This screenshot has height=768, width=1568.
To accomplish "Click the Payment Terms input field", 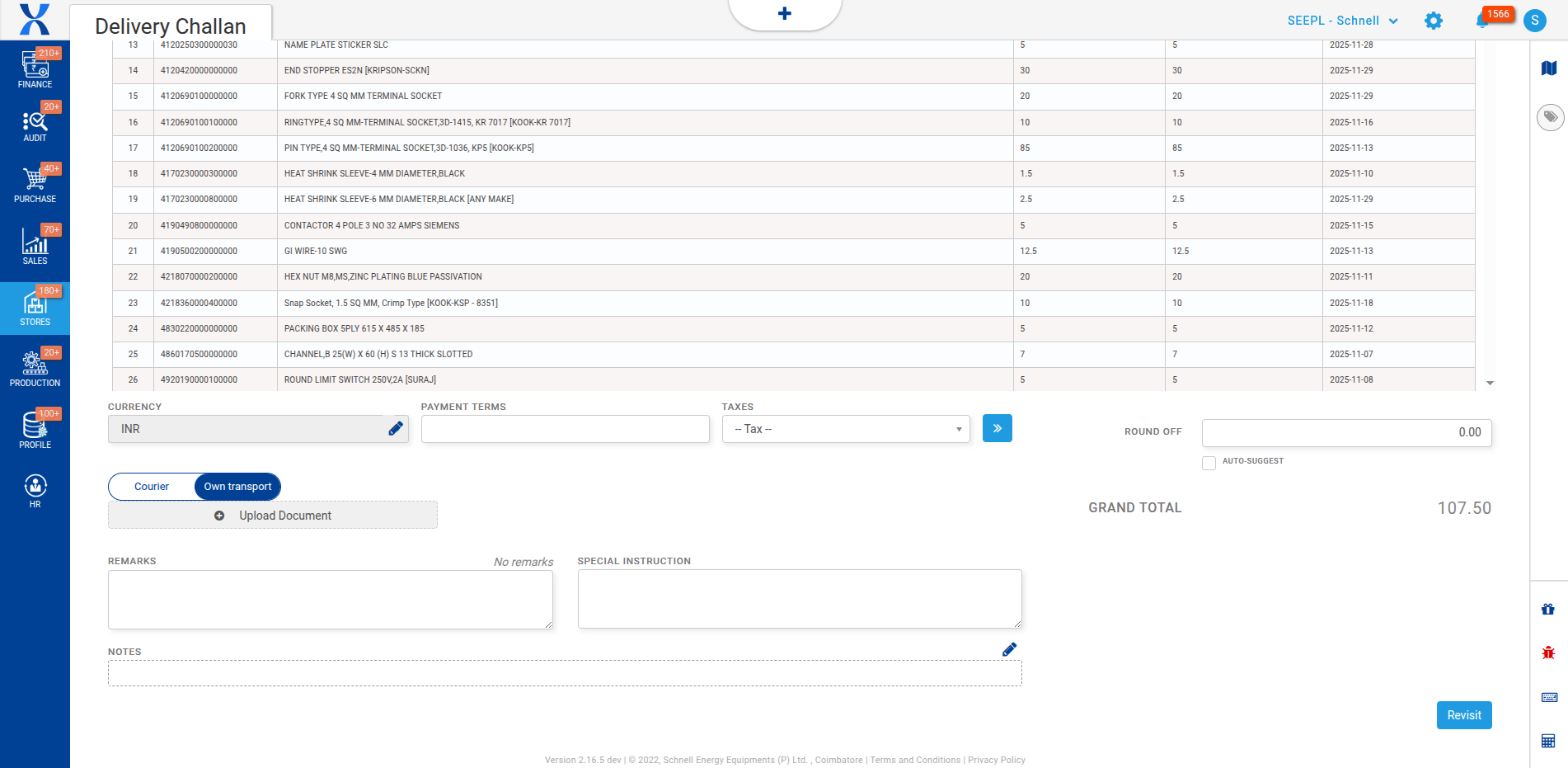I will point(565,429).
